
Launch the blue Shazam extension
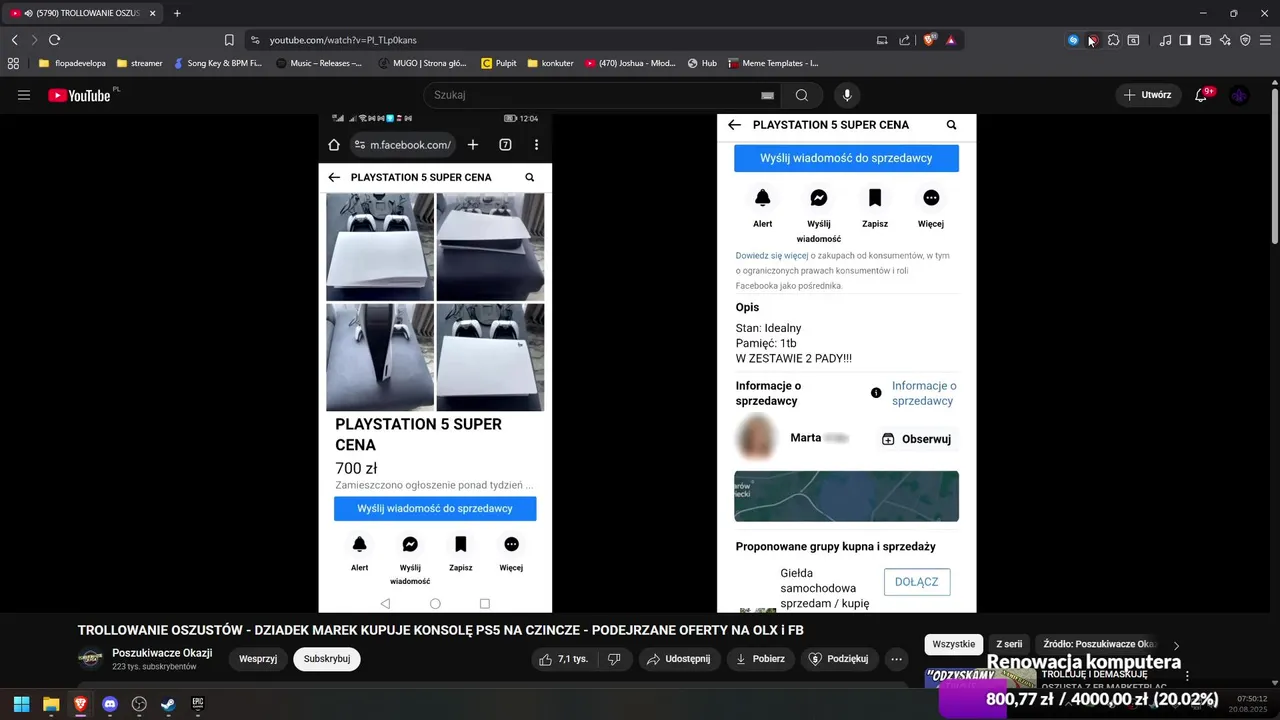[1073, 40]
